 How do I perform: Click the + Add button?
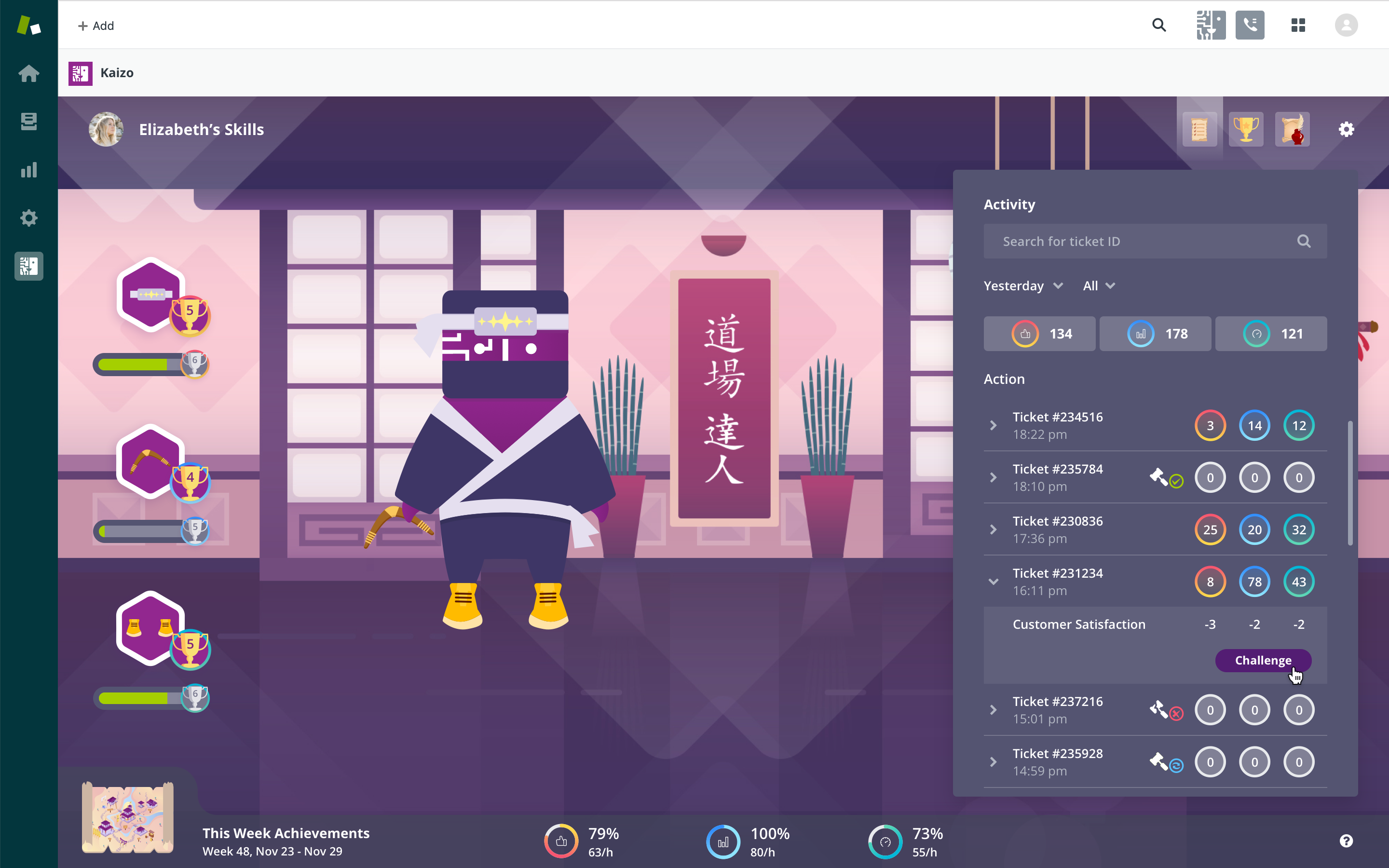96,26
